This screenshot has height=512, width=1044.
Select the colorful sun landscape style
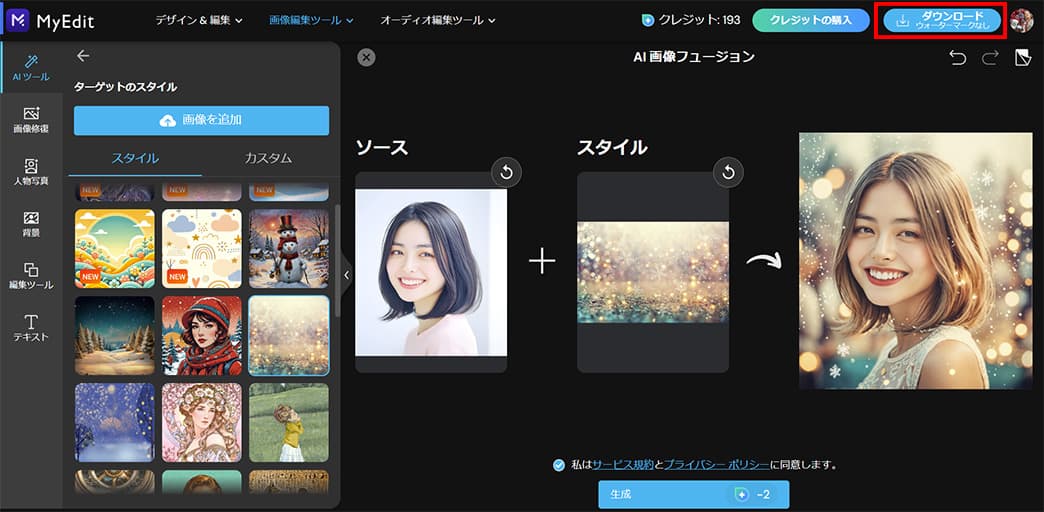pos(115,248)
